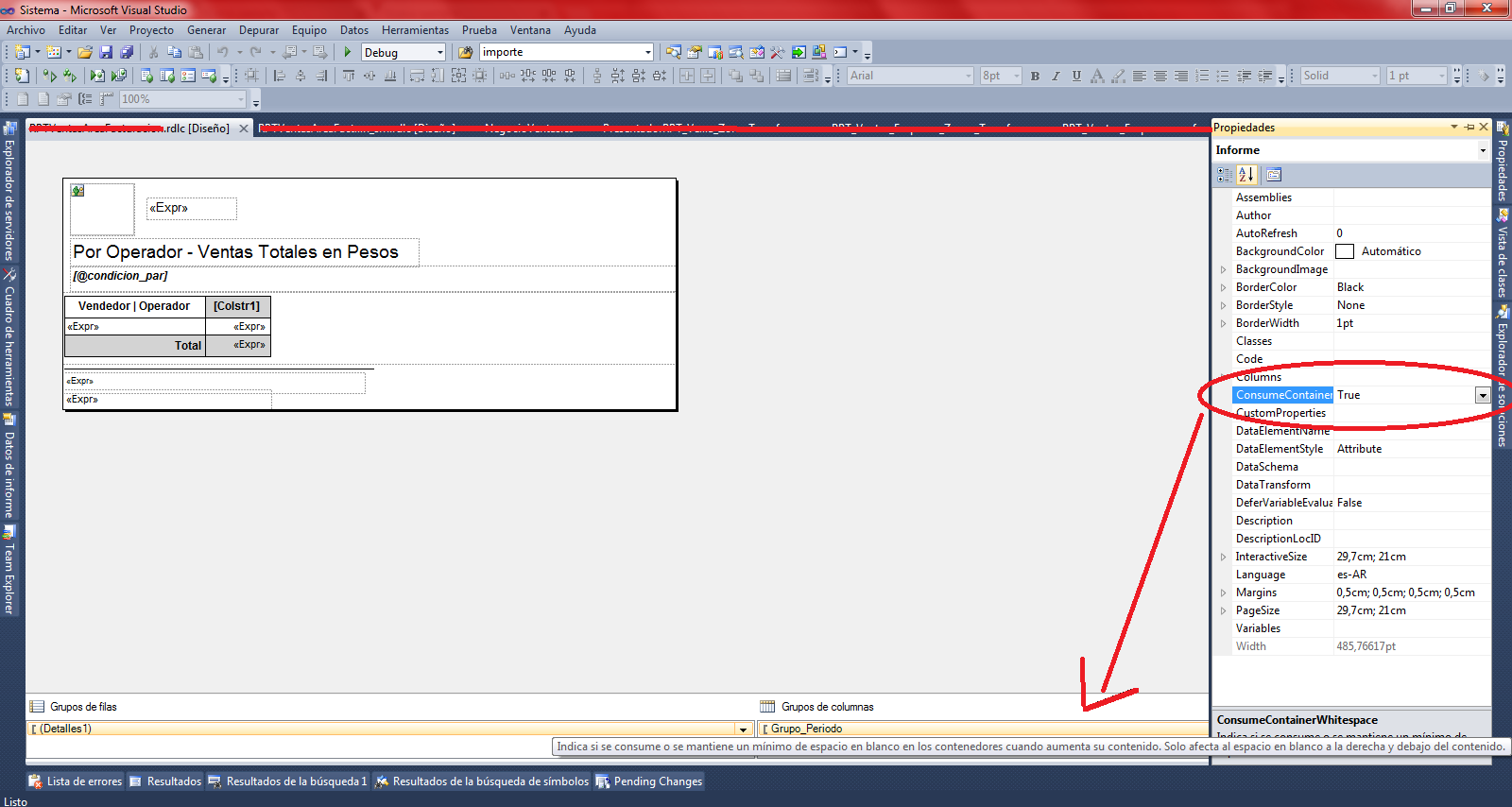Click the Save All icon
The image size is (1512, 807).
(126, 52)
